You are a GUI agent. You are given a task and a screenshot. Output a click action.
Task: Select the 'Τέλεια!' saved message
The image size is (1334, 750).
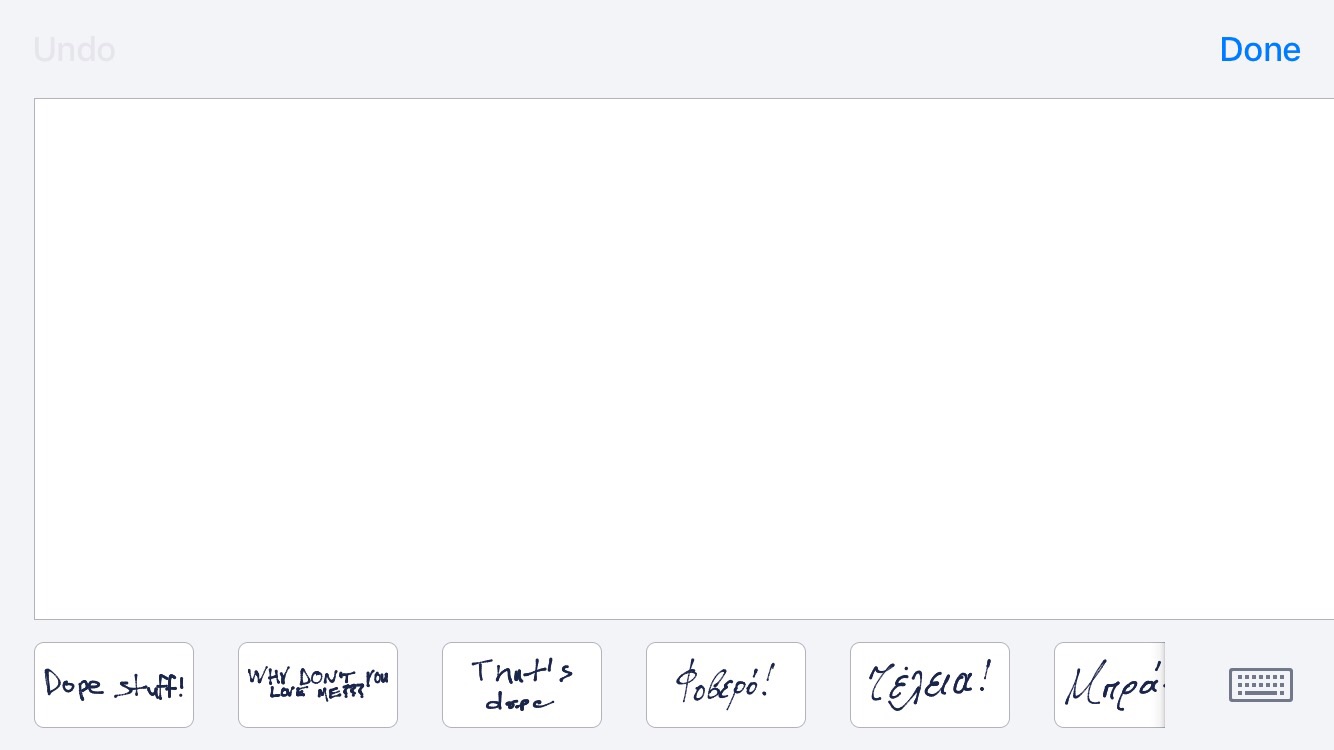pos(930,685)
